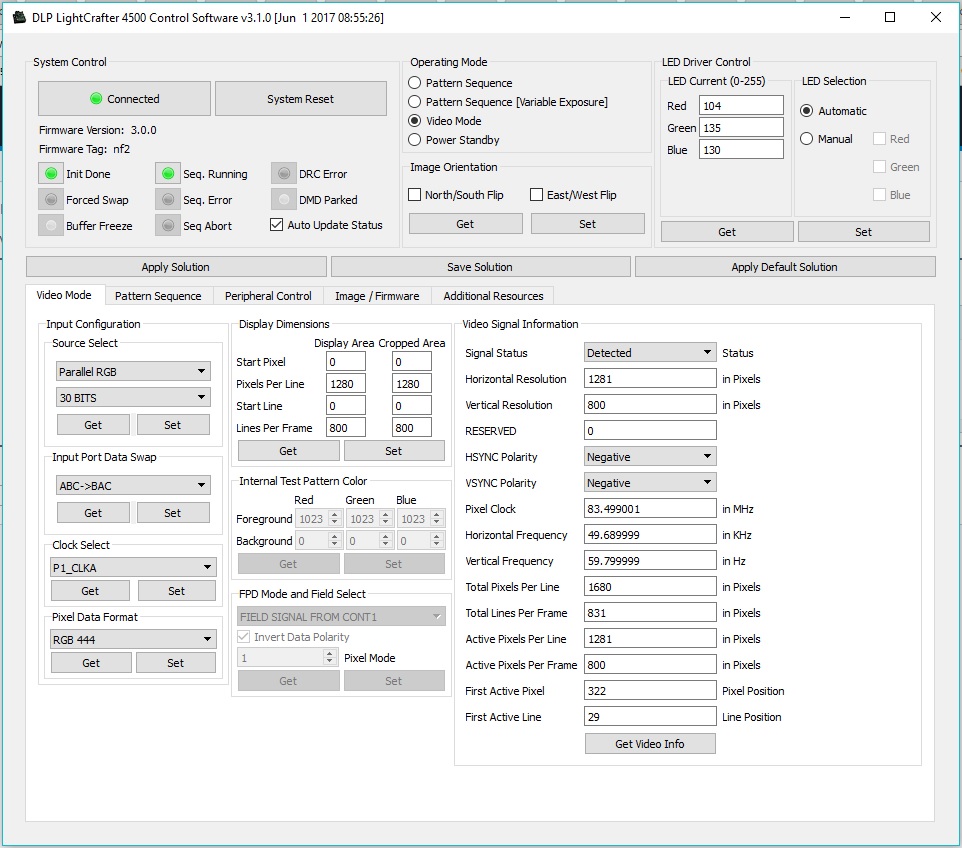
Task: Click the Total Pixels Per Line field
Action: coord(650,586)
